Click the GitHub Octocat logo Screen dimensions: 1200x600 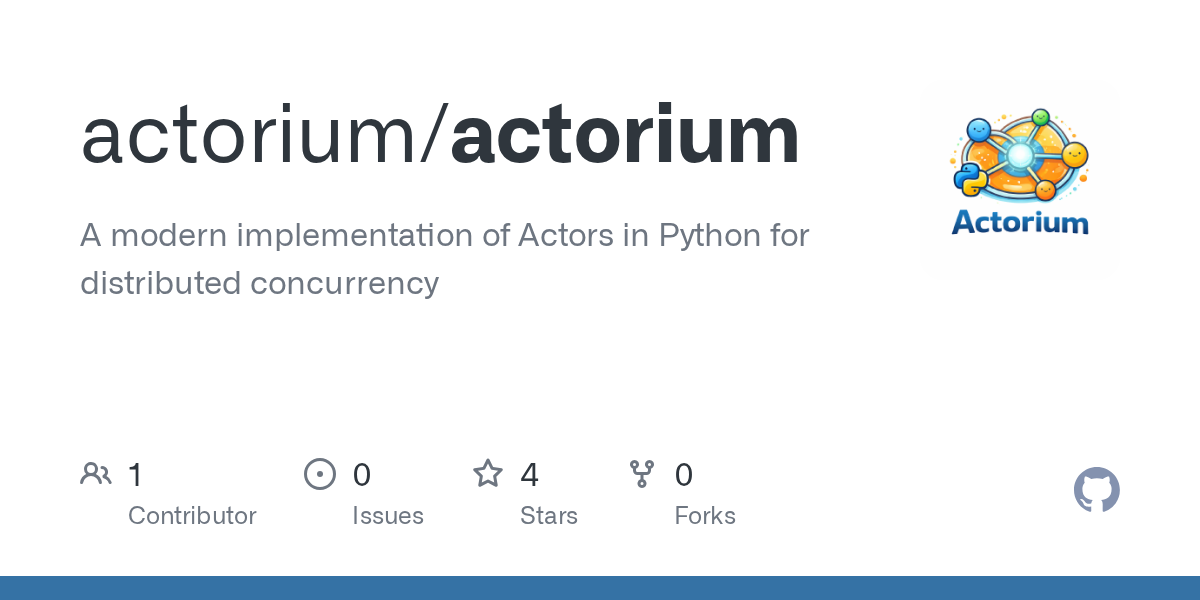pos(1097,490)
